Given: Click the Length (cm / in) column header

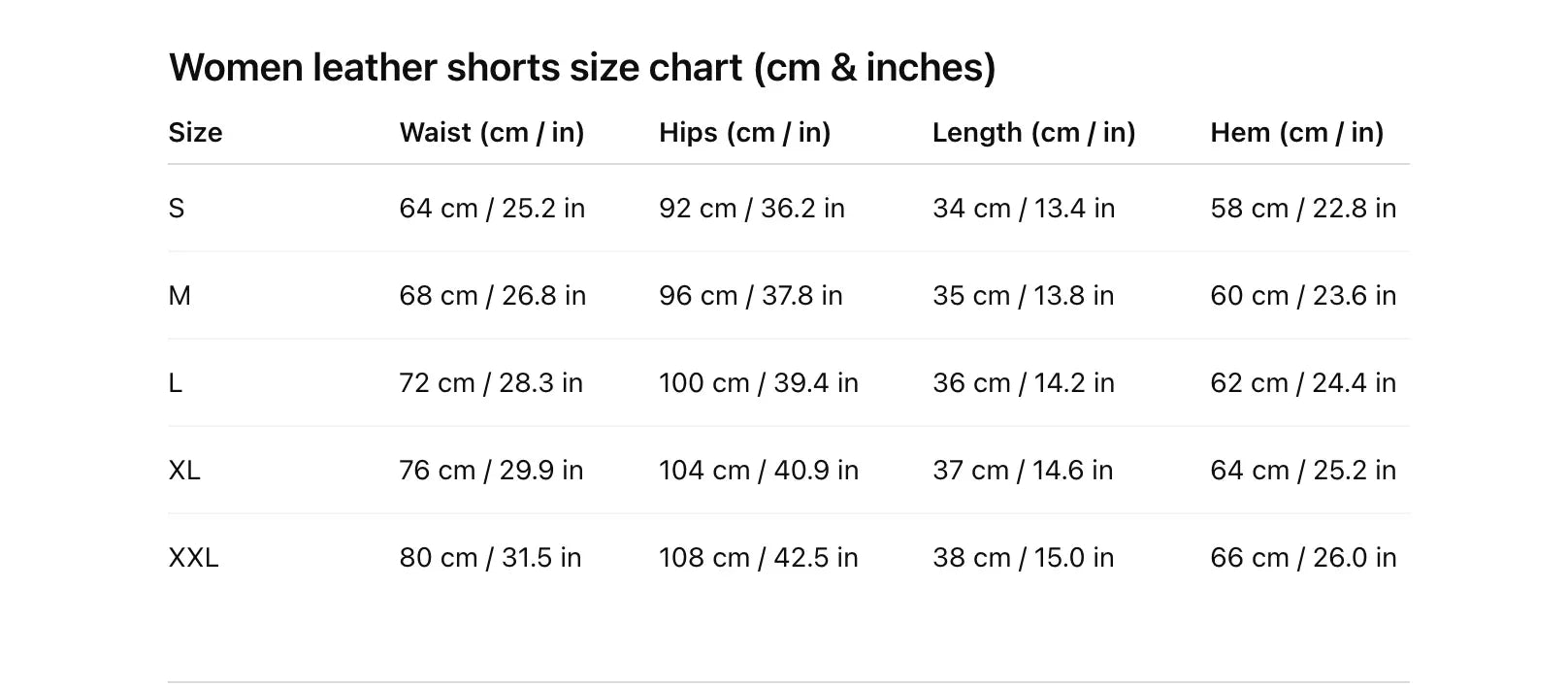Looking at the screenshot, I should click(x=1033, y=133).
